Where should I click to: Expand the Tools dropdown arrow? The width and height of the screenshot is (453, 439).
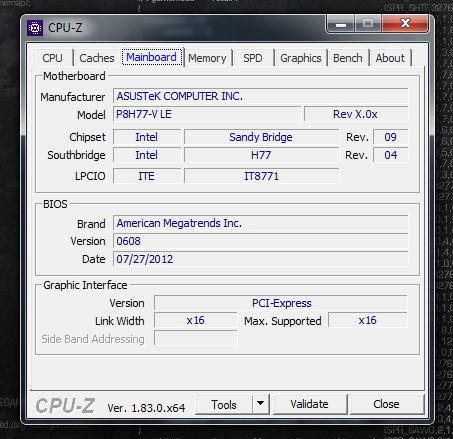tap(261, 405)
